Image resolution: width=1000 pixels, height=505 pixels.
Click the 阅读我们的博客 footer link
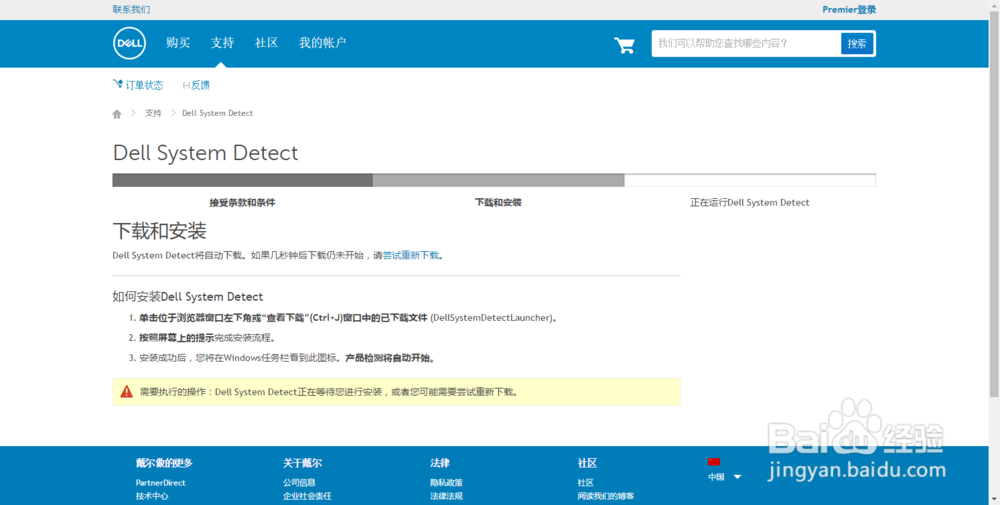coord(606,495)
